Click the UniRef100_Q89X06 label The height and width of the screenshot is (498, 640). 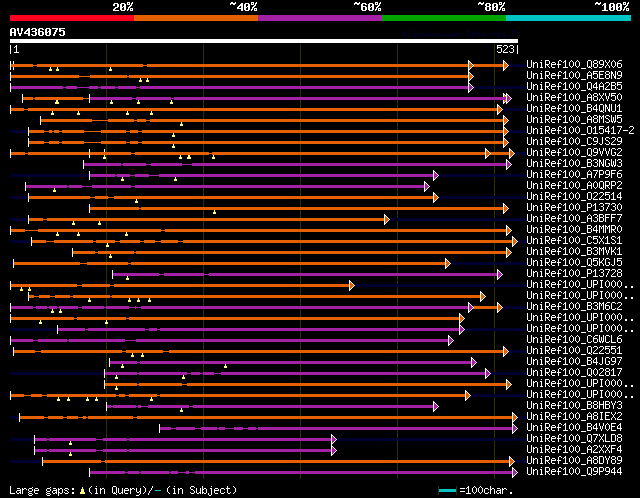click(x=574, y=64)
